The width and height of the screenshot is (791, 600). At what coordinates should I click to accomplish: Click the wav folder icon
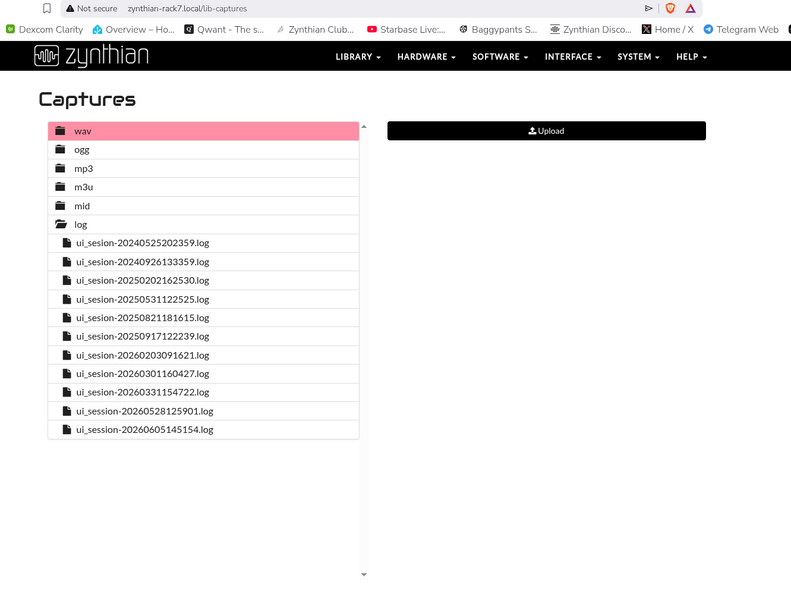pos(60,131)
